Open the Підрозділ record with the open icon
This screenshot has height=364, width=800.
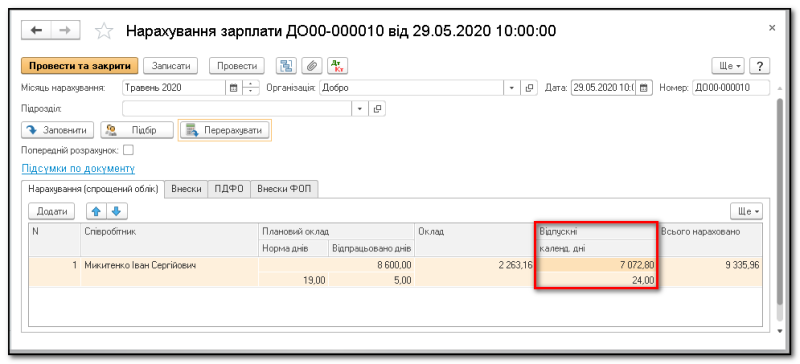point(378,109)
